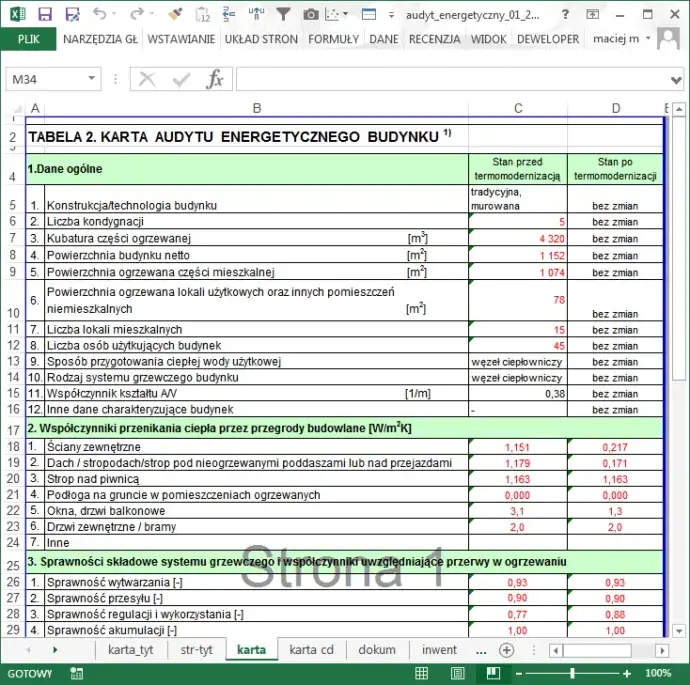Click the Insert Function fx icon
The width and height of the screenshot is (690, 685).
tap(214, 80)
